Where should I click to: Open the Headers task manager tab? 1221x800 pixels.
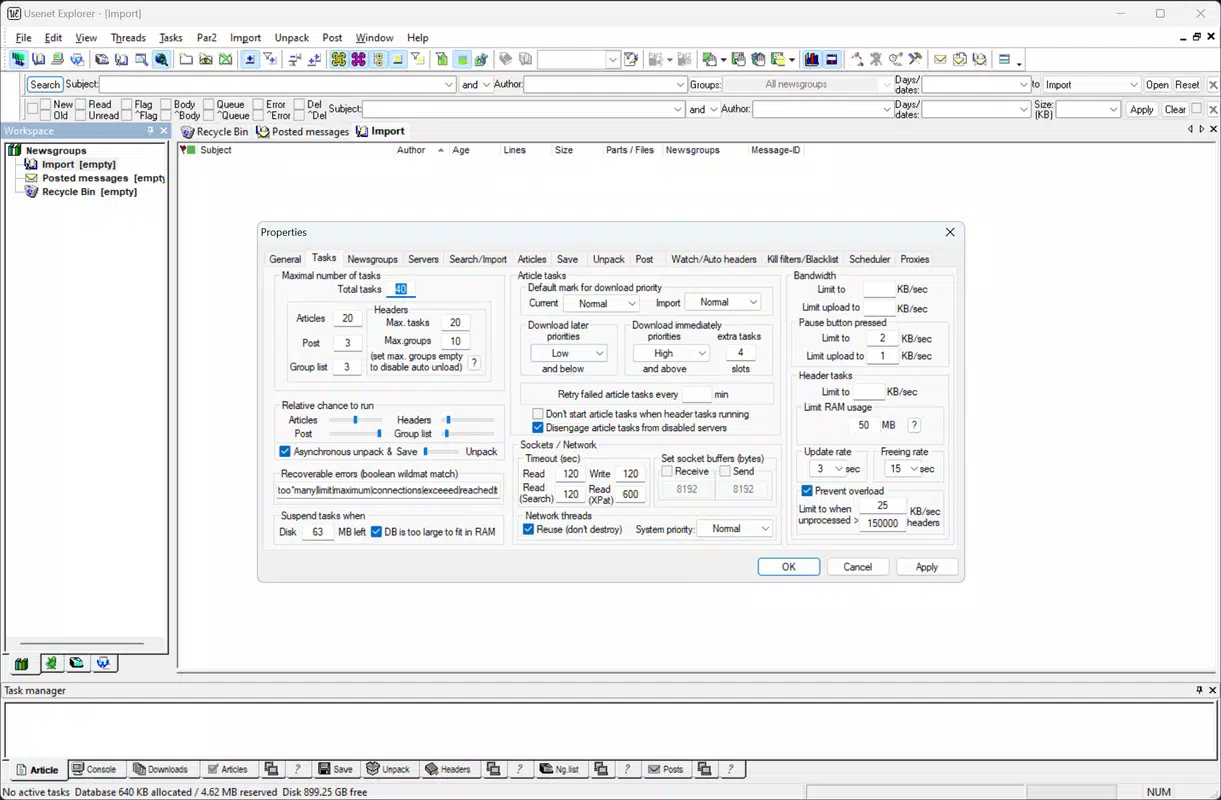coord(448,769)
